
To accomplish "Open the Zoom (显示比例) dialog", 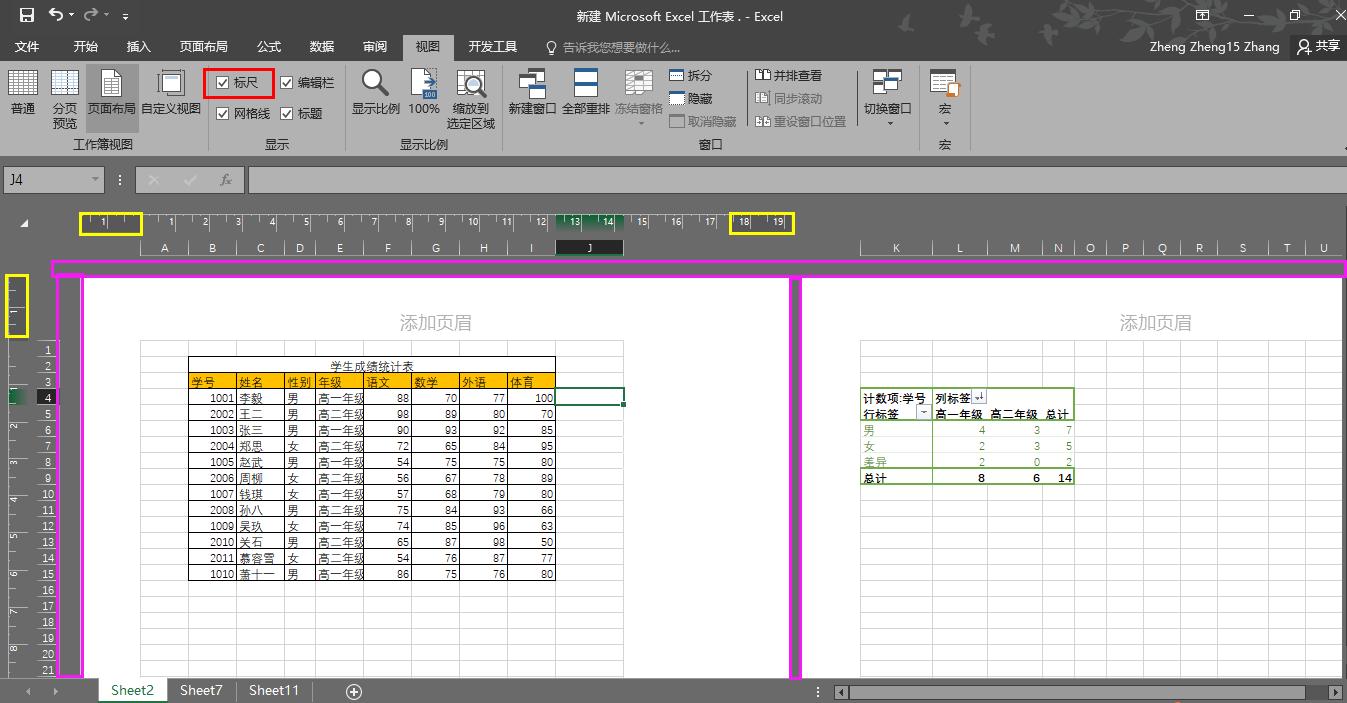I will click(376, 93).
